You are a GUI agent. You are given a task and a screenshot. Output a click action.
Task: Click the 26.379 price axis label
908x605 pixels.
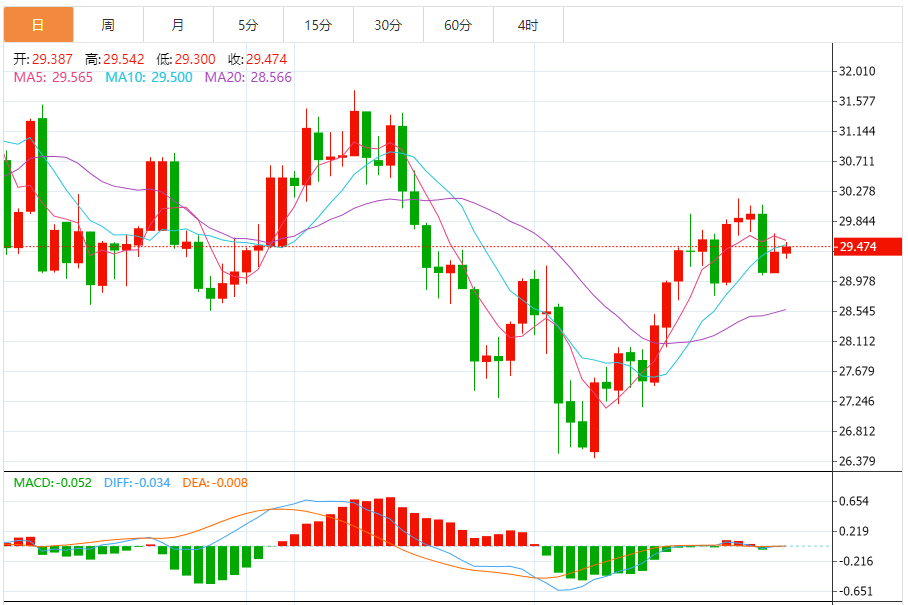tap(857, 461)
